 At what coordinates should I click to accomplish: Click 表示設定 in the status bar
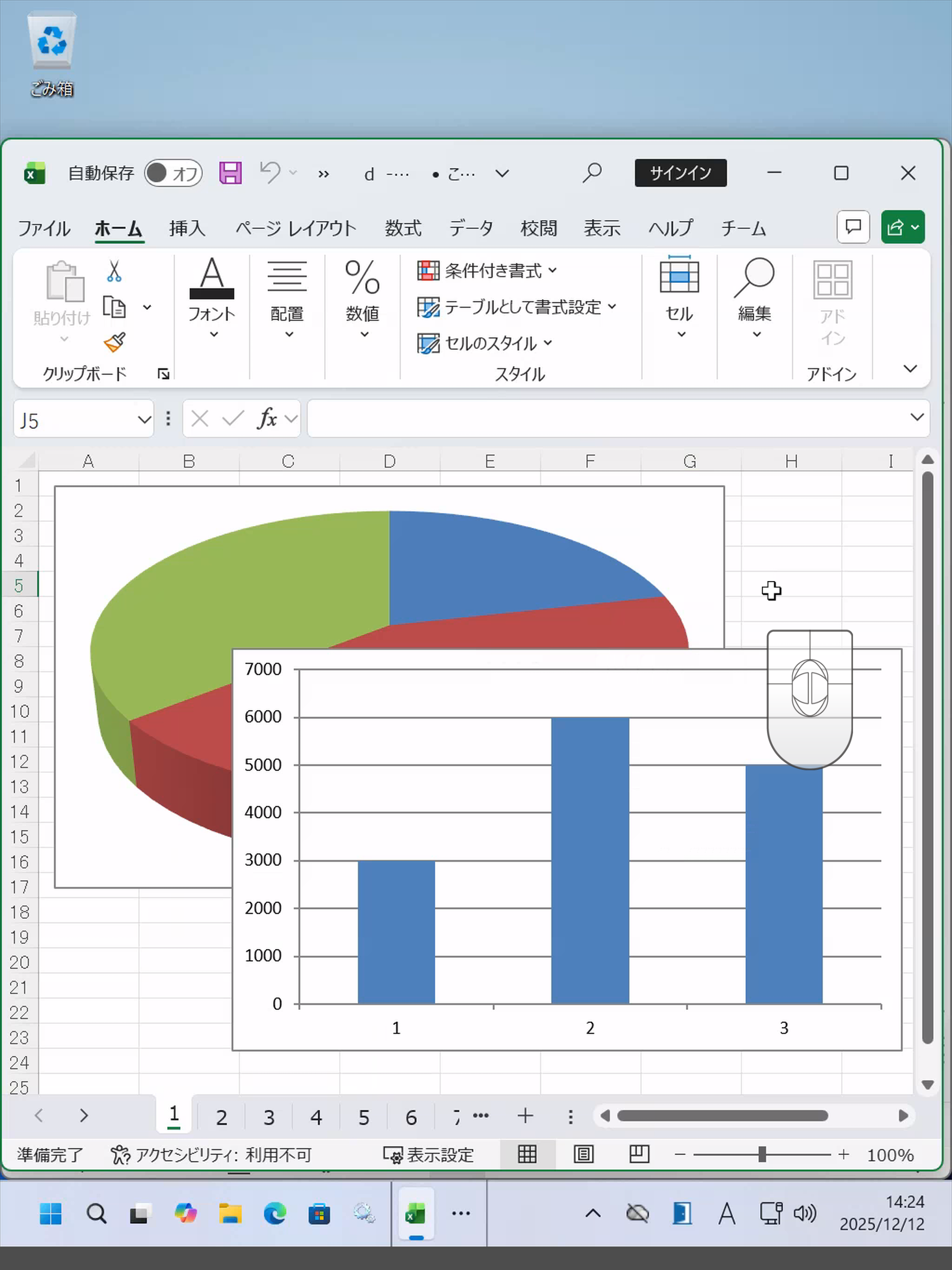[x=429, y=1155]
